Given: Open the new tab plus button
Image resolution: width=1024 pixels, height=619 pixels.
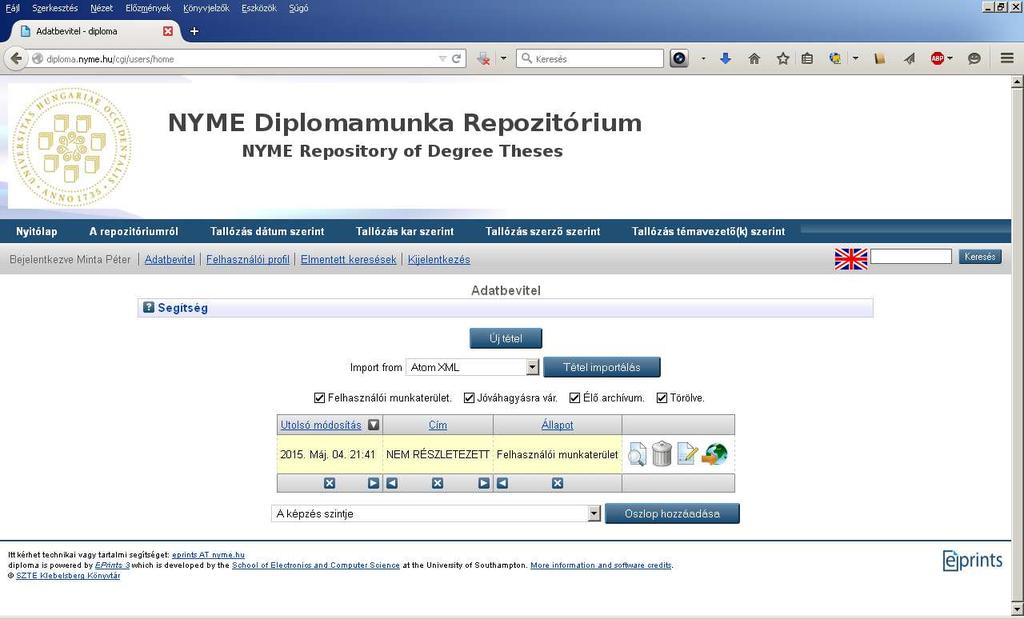Looking at the screenshot, I should [x=194, y=31].
